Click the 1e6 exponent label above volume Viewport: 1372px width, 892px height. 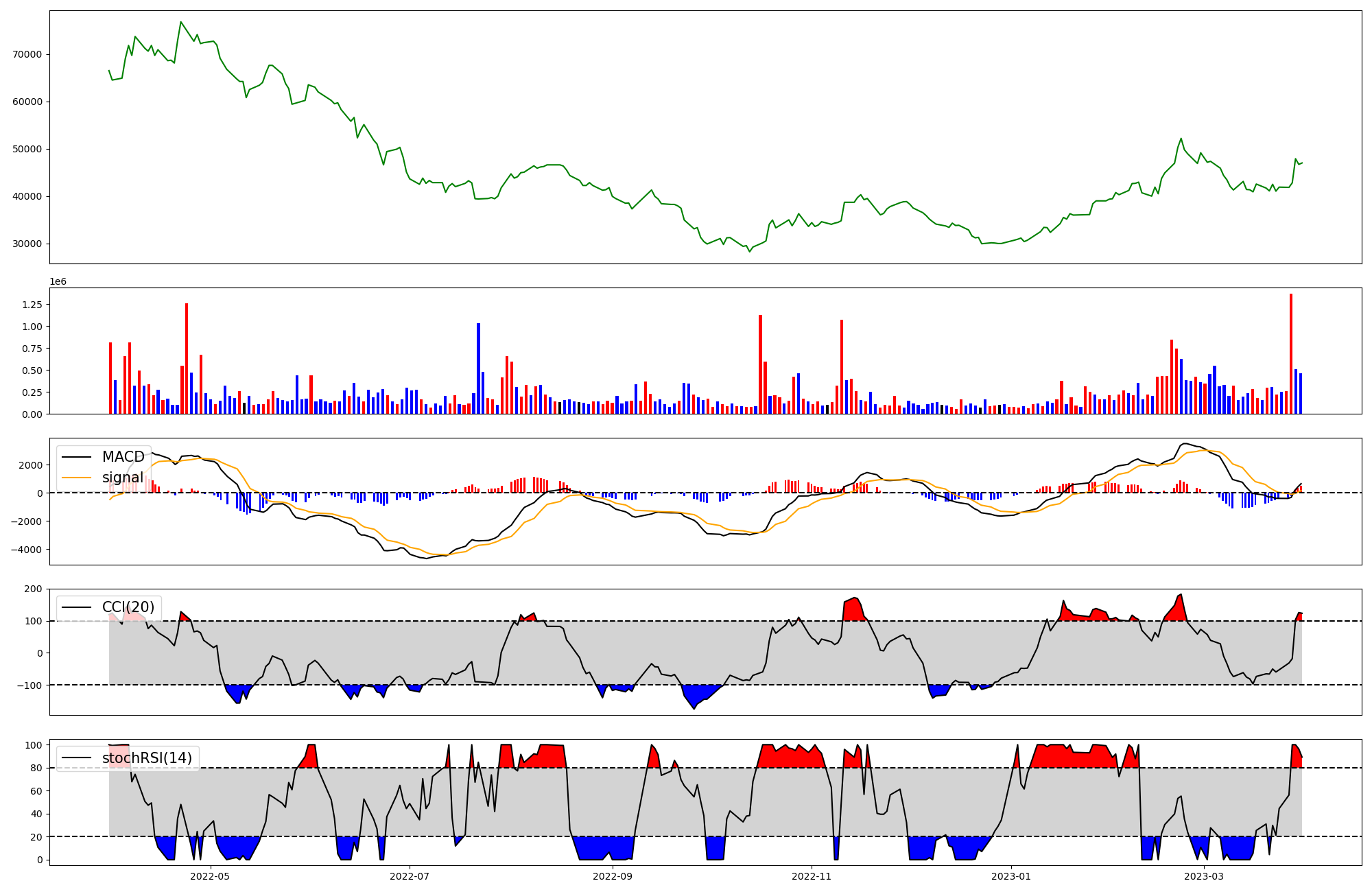58,281
